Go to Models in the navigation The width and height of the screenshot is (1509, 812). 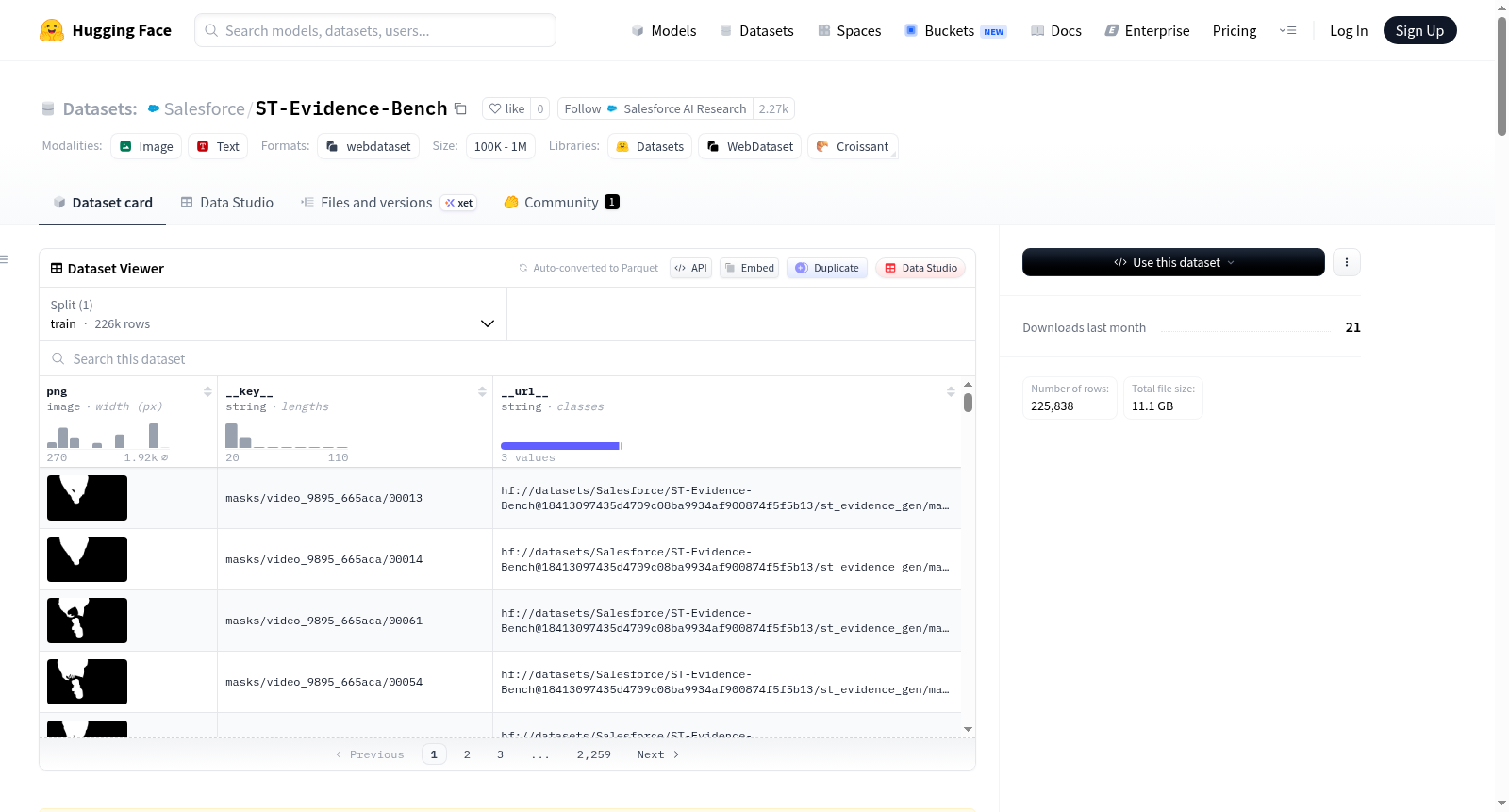pos(664,30)
